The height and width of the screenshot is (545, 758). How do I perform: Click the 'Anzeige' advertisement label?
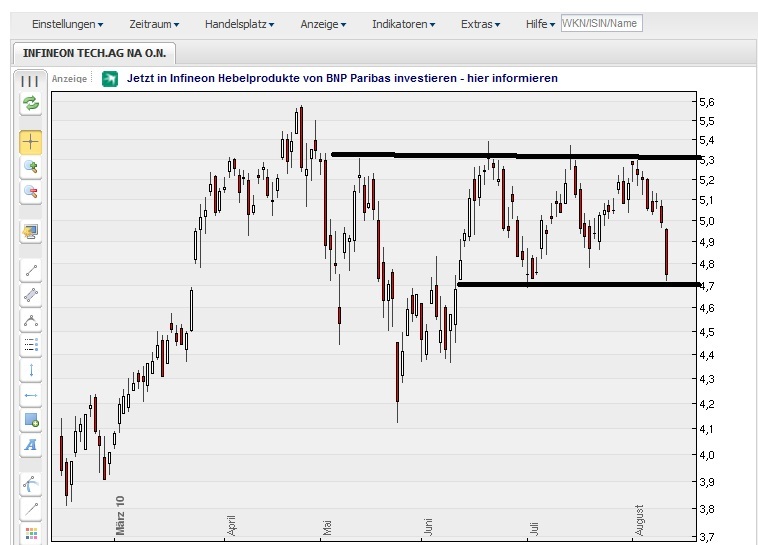pyautogui.click(x=69, y=79)
